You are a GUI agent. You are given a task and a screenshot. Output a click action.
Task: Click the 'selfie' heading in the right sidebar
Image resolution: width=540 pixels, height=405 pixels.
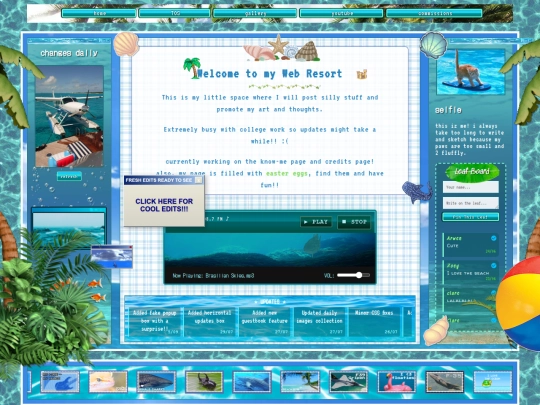(448, 110)
